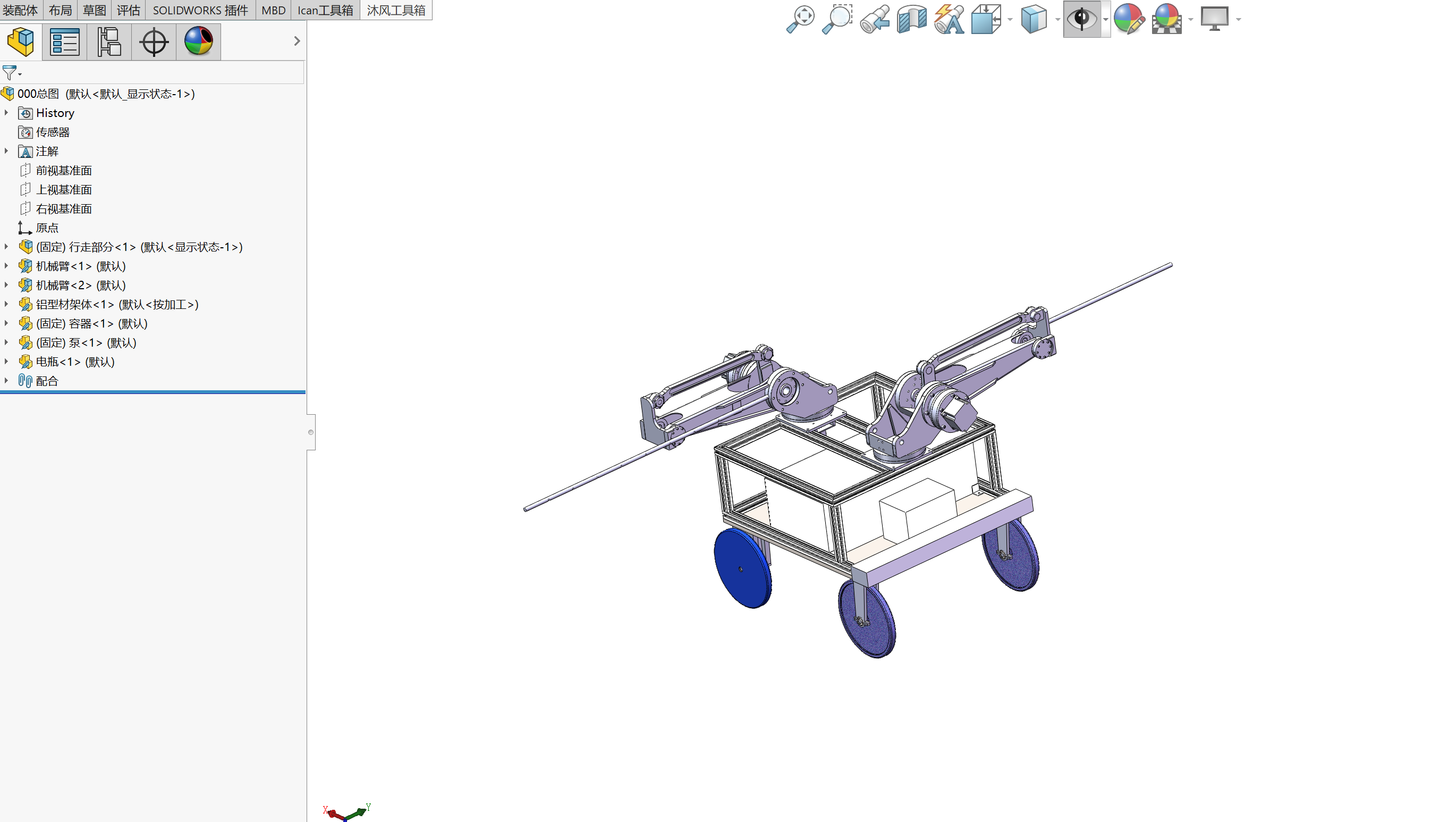Switch to the 布局 tab
The width and height of the screenshot is (1456, 822).
pos(60,10)
